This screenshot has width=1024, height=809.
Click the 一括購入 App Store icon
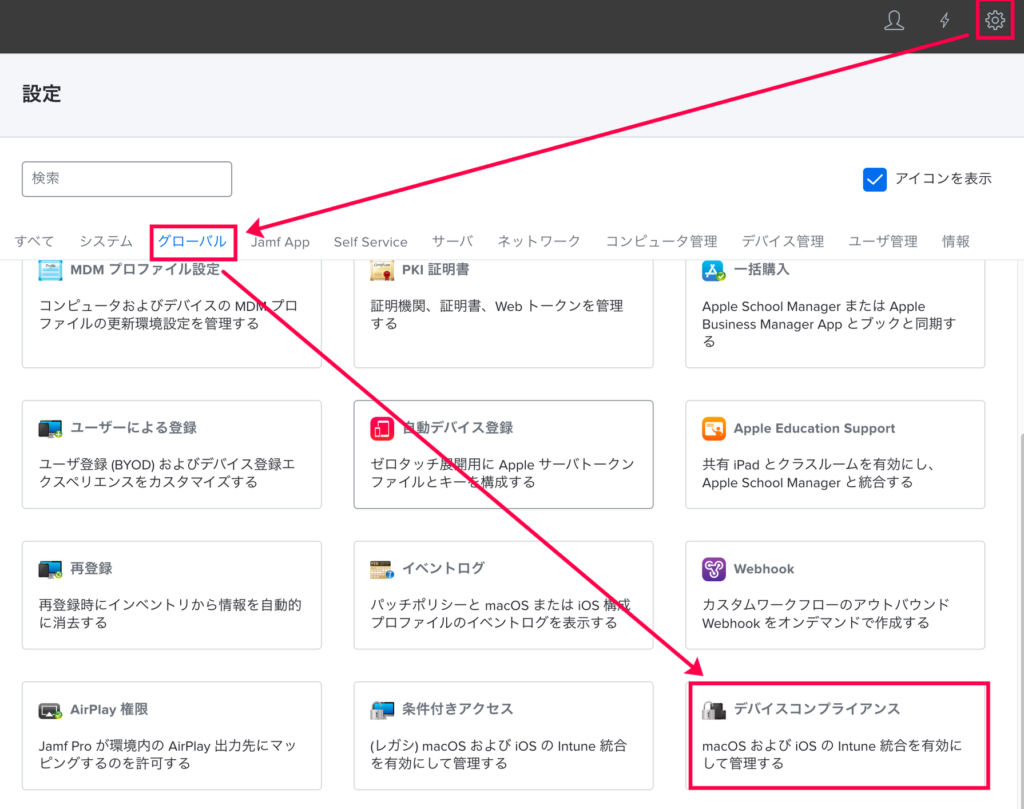click(x=713, y=270)
